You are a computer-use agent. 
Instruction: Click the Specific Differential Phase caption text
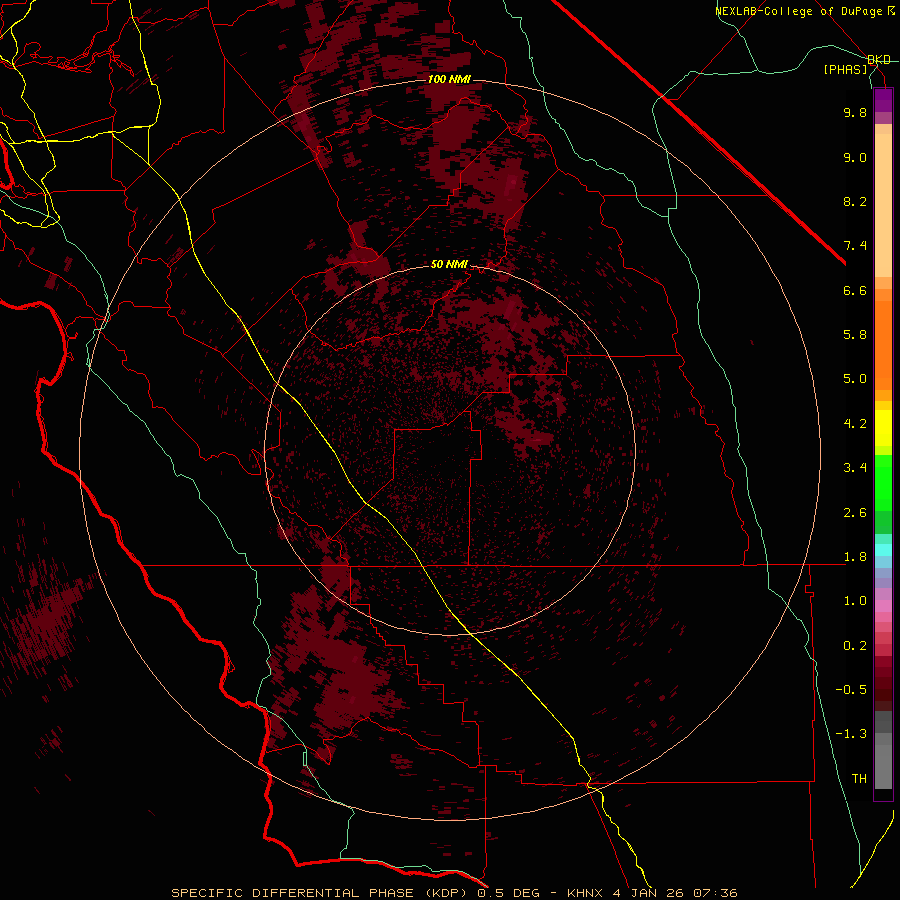pyautogui.click(x=455, y=893)
